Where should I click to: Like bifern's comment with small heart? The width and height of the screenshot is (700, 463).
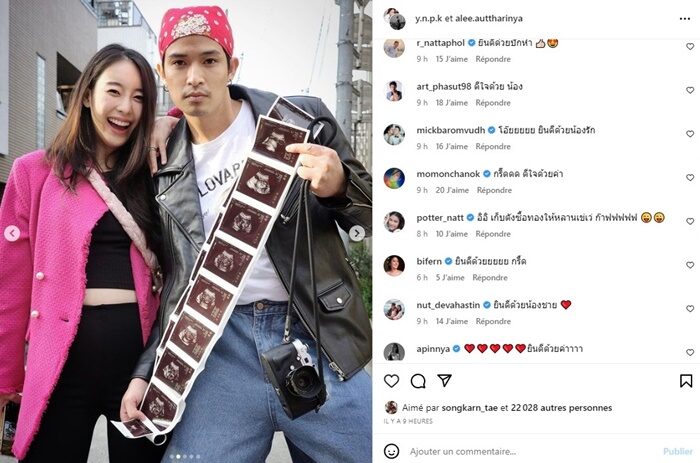tap(690, 265)
